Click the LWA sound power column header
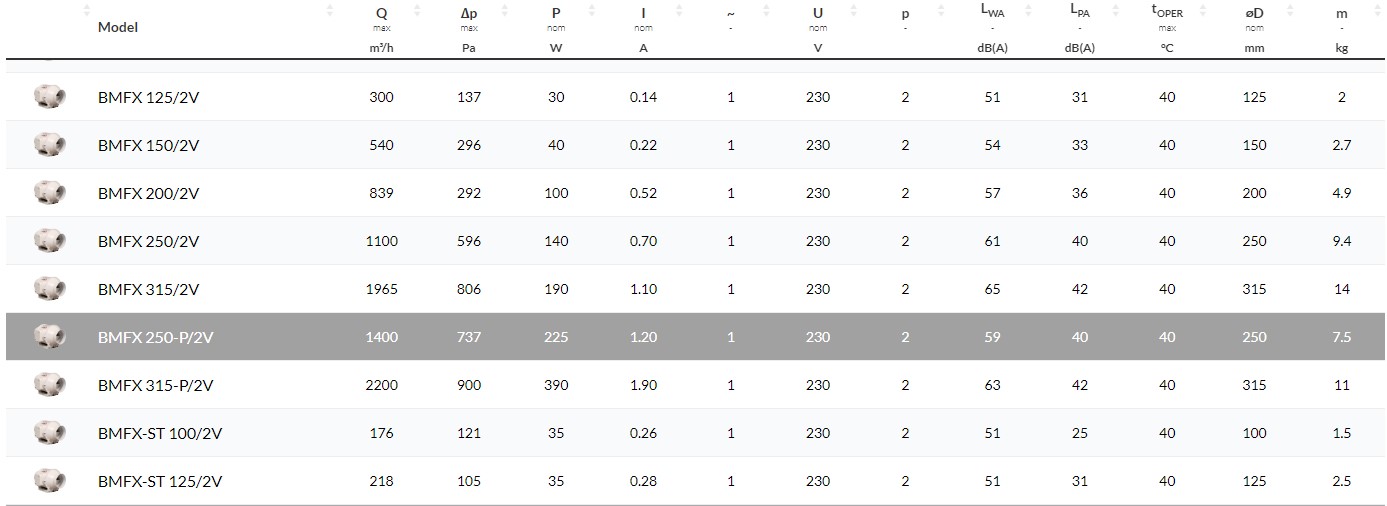This screenshot has width=1387, height=506. pos(992,14)
